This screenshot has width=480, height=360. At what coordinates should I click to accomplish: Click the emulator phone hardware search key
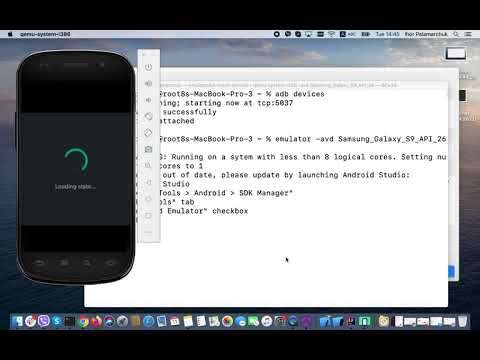click(x=86, y=263)
